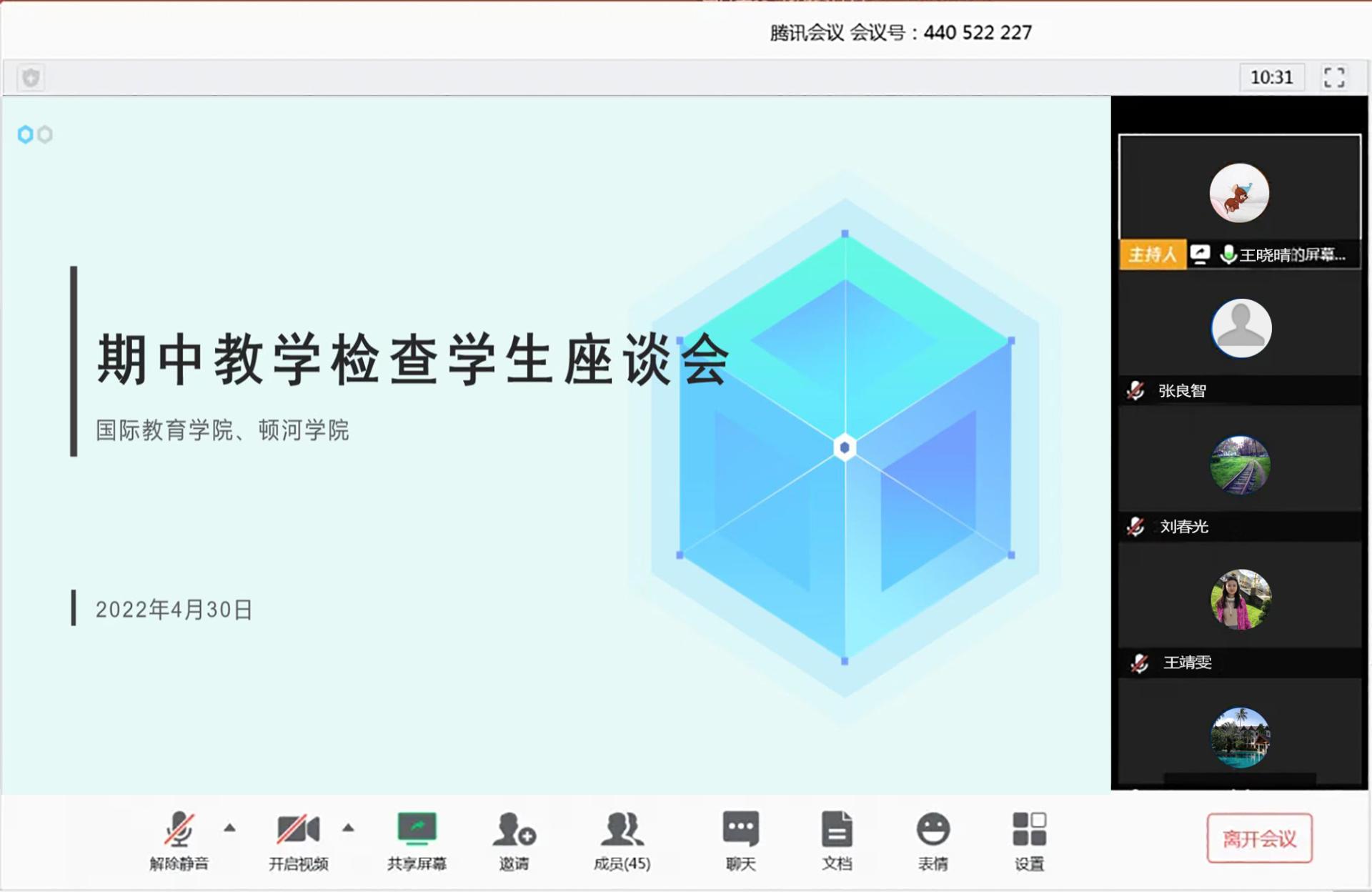Click the name 张良智
Screen dimensions: 1372x892
pyautogui.click(x=1182, y=390)
